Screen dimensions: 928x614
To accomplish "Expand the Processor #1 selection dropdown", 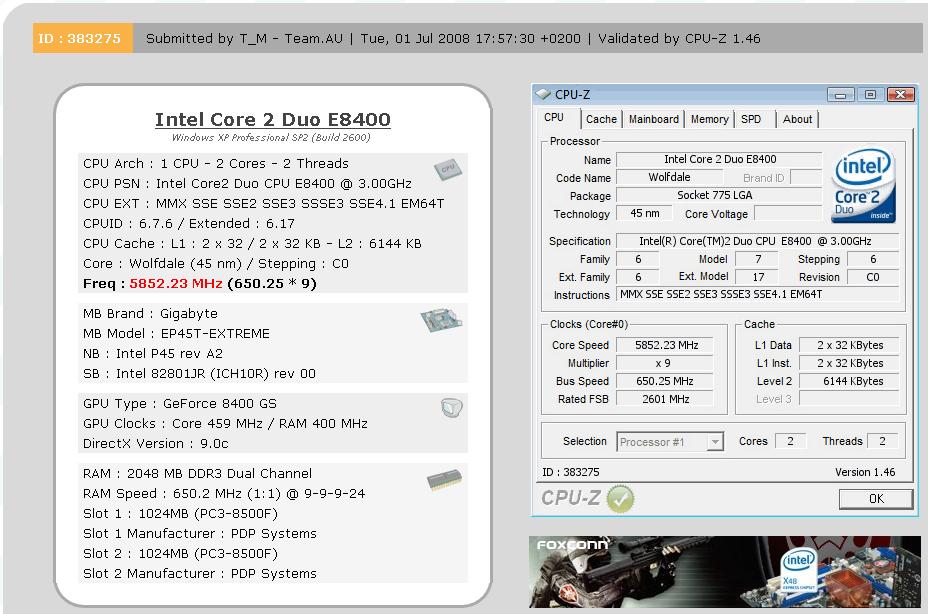I will coord(716,442).
